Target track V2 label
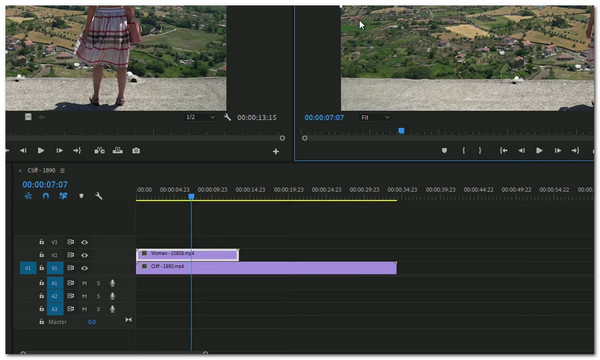This screenshot has height=360, width=600. (55, 255)
